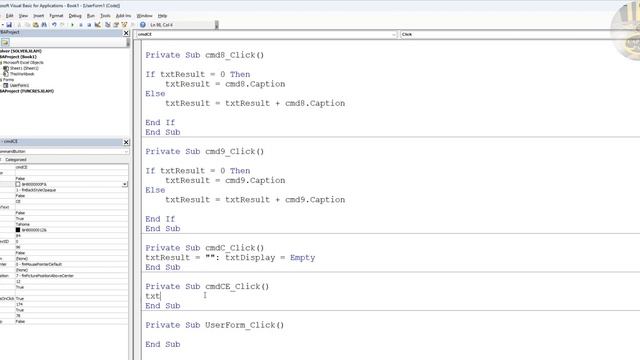Open the View menu

coord(23,16)
